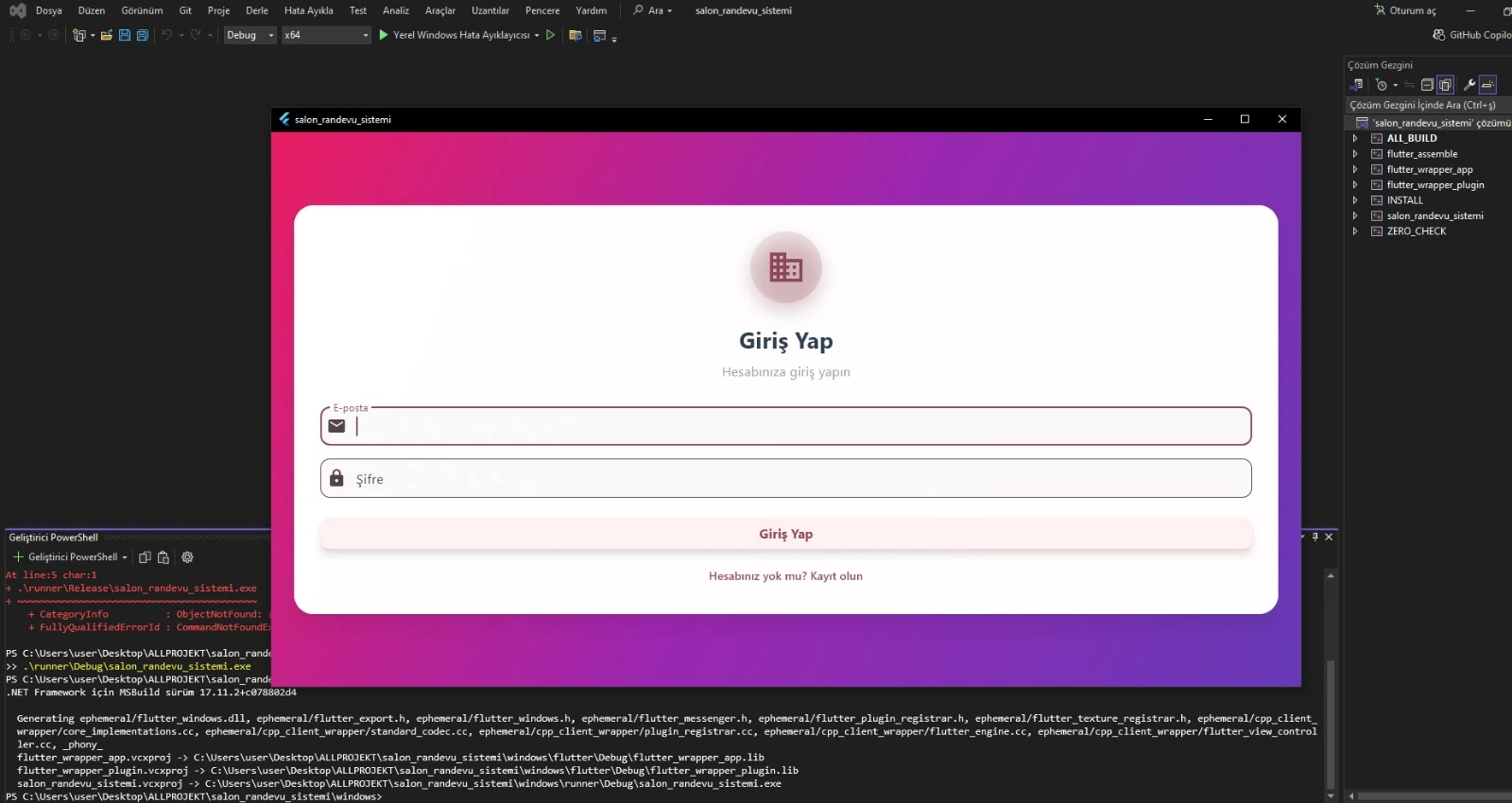This screenshot has height=803, width=1512.
Task: Start debugging with the green play button
Action: click(x=384, y=35)
